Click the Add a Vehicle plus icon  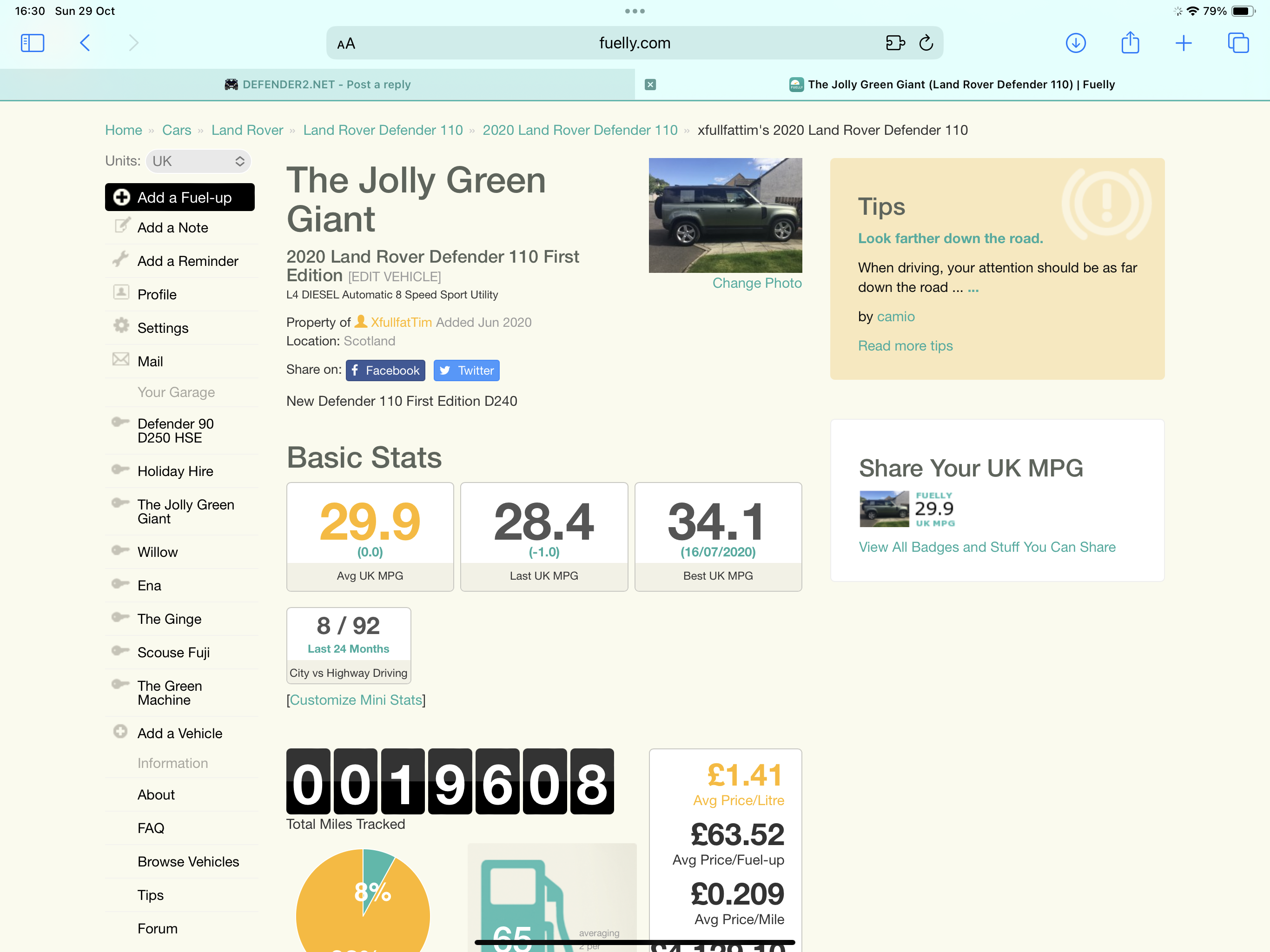point(120,732)
